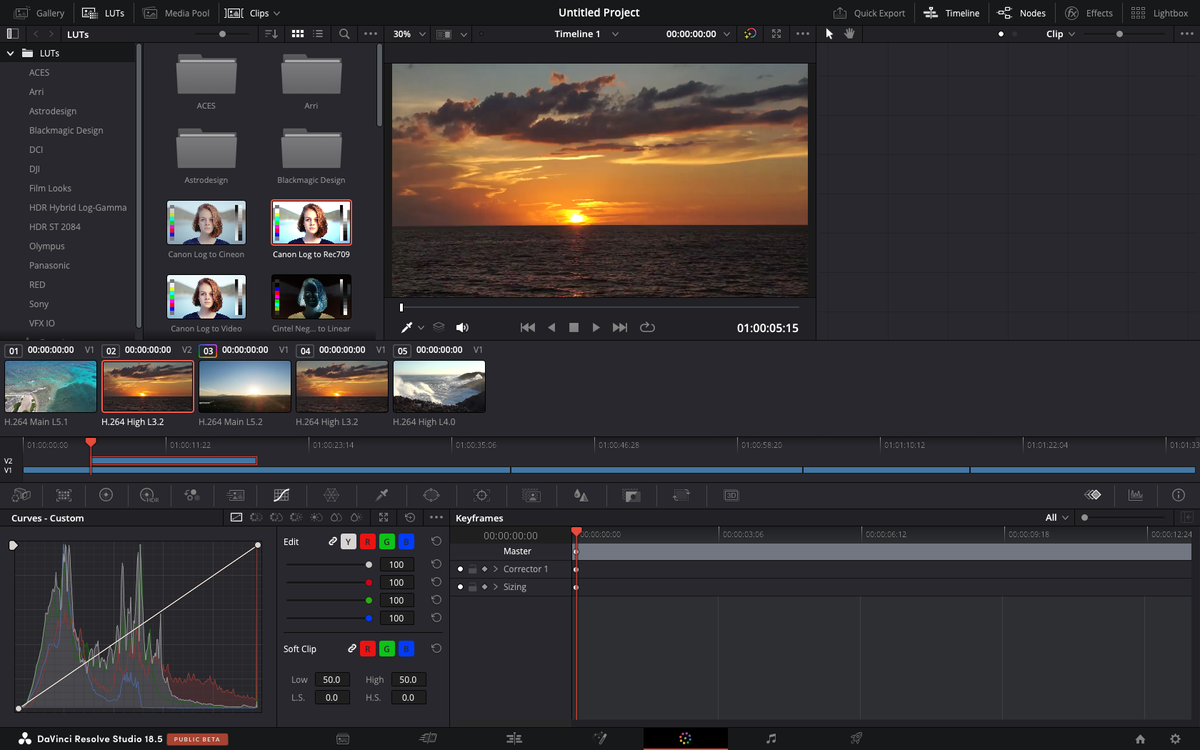The width and height of the screenshot is (1200, 750).
Task: Disable the Corrector 1 keyframe track
Action: tap(460, 569)
